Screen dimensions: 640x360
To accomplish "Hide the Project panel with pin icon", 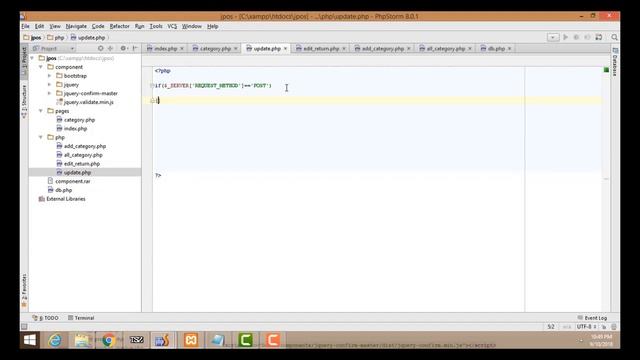I will pos(135,48).
